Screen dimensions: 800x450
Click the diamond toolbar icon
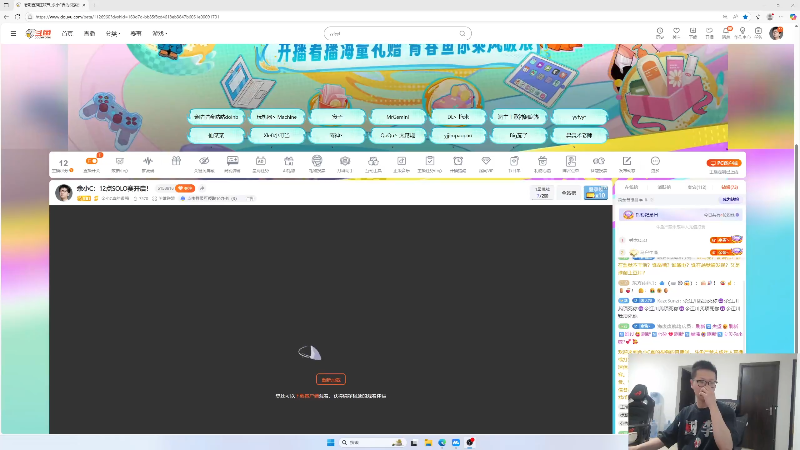tap(486, 161)
